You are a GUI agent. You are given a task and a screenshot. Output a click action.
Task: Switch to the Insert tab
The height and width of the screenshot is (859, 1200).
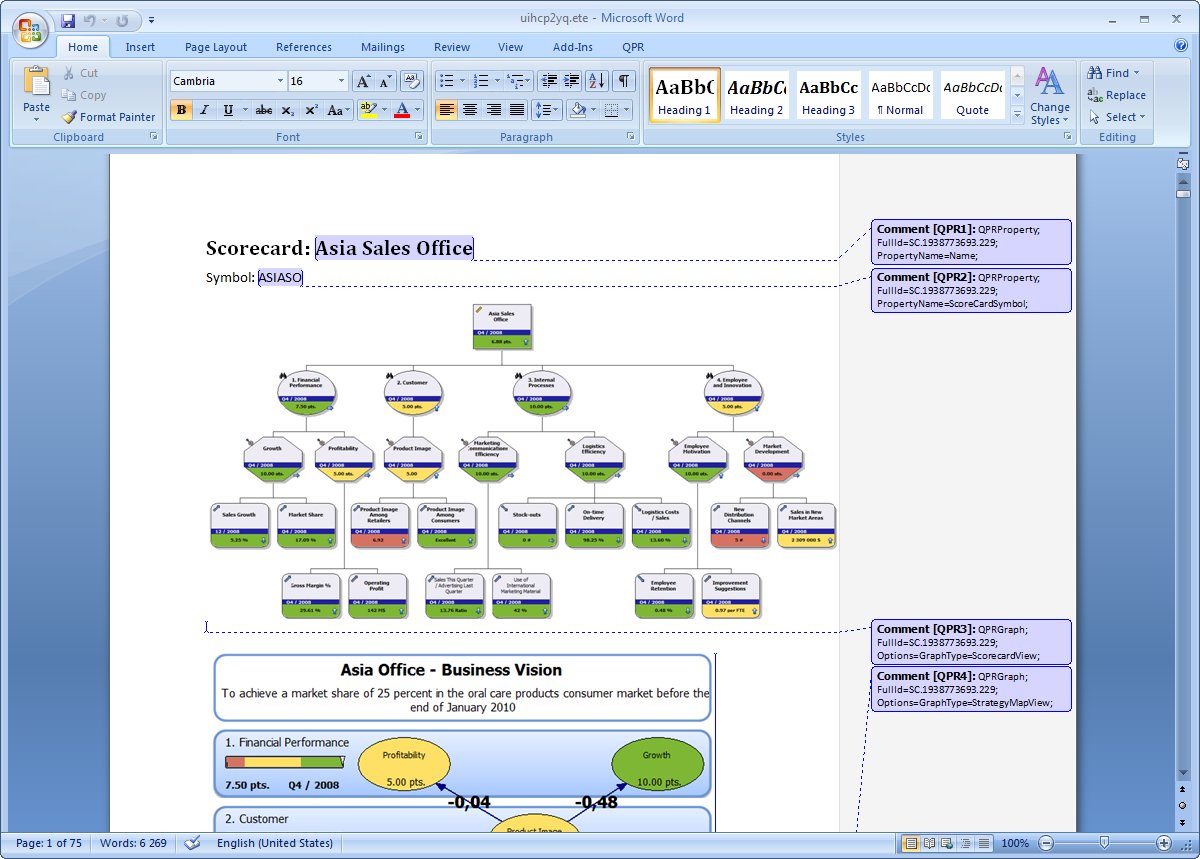[x=140, y=47]
